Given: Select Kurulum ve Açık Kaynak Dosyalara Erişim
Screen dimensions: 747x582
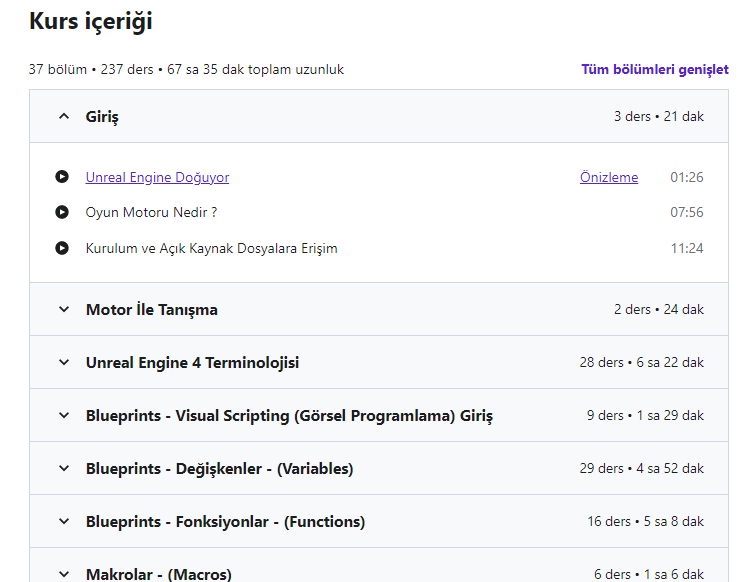Looking at the screenshot, I should pos(211,248).
